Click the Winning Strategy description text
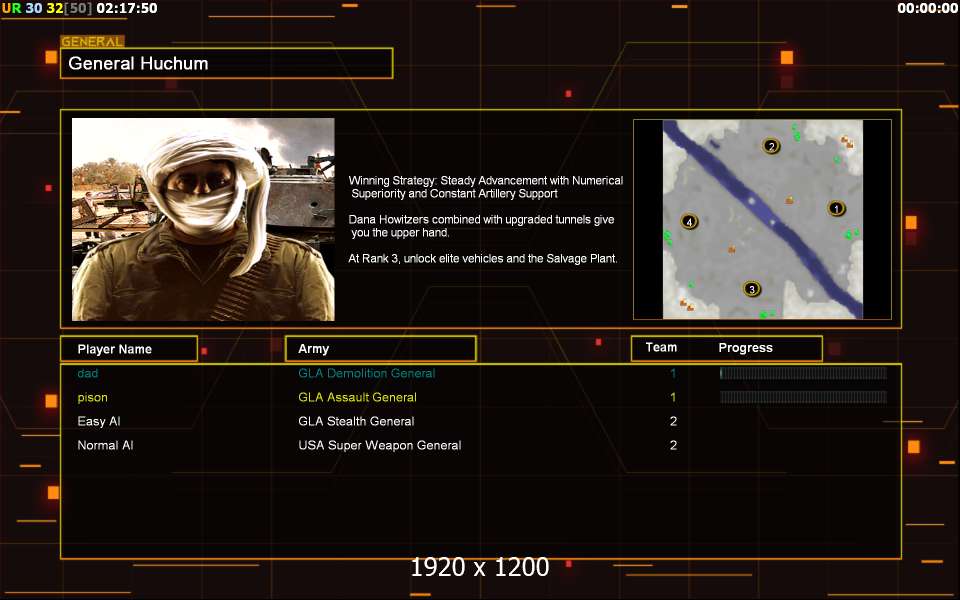The height and width of the screenshot is (600, 960). pyautogui.click(x=486, y=187)
